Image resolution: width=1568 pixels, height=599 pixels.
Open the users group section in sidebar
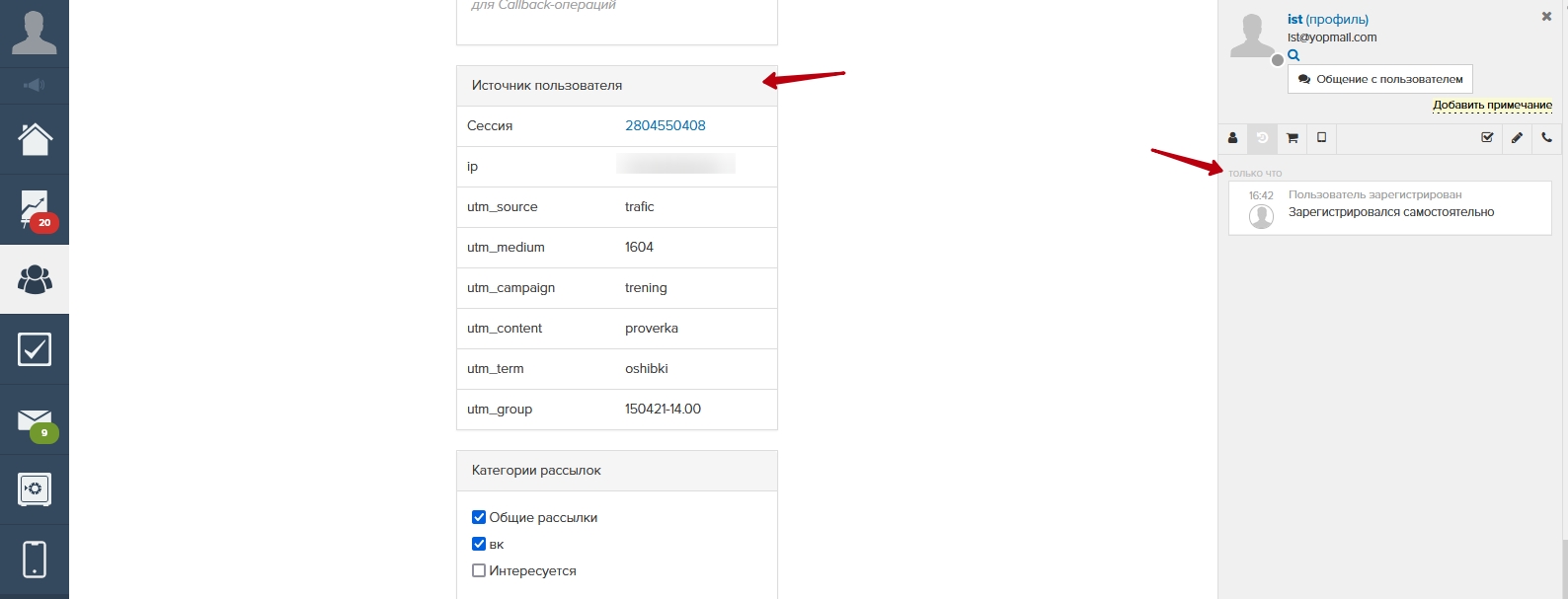pos(35,280)
